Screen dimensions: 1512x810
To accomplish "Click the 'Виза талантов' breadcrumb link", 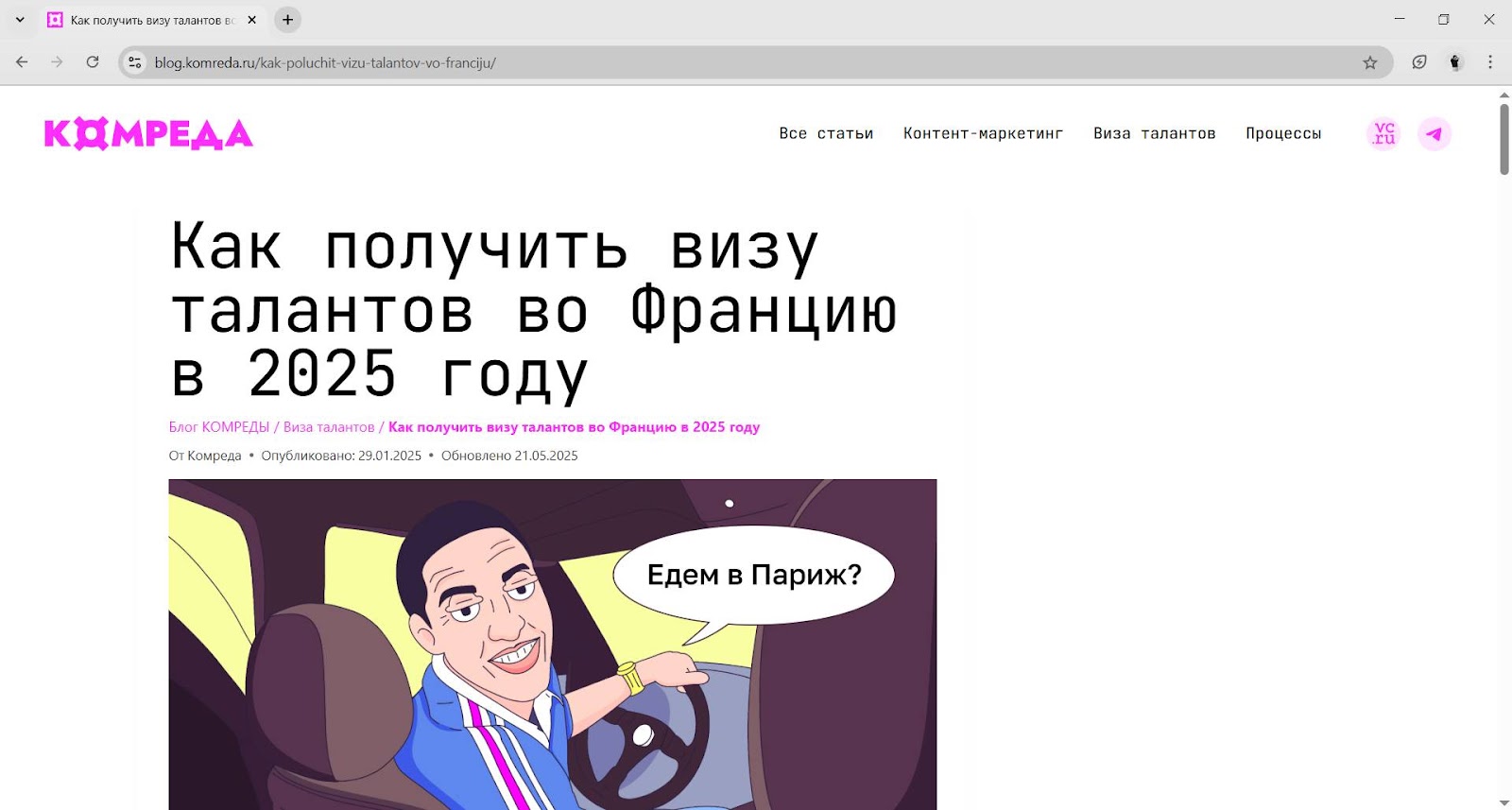I will click(329, 427).
